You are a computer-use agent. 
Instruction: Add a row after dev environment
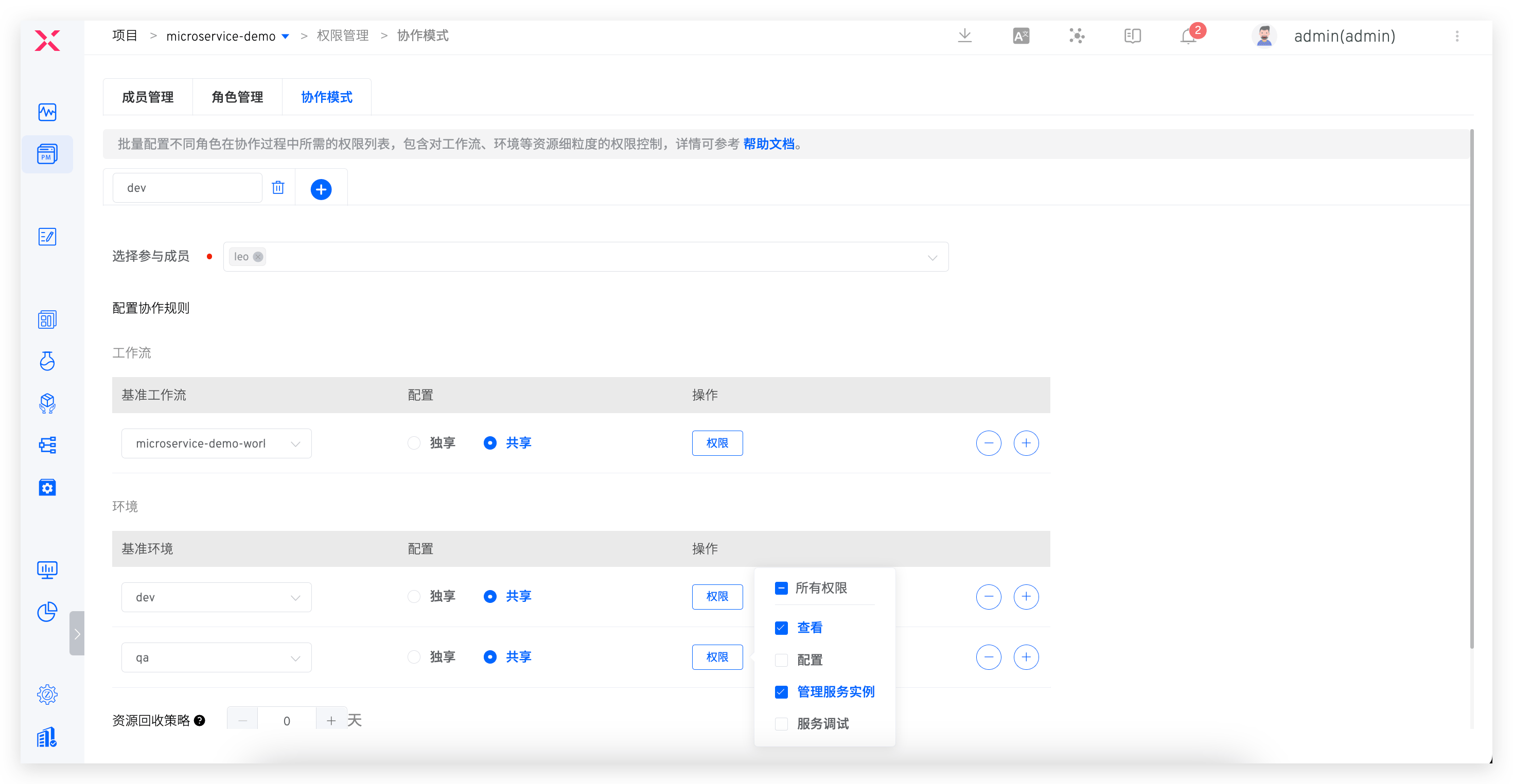[x=1026, y=597]
